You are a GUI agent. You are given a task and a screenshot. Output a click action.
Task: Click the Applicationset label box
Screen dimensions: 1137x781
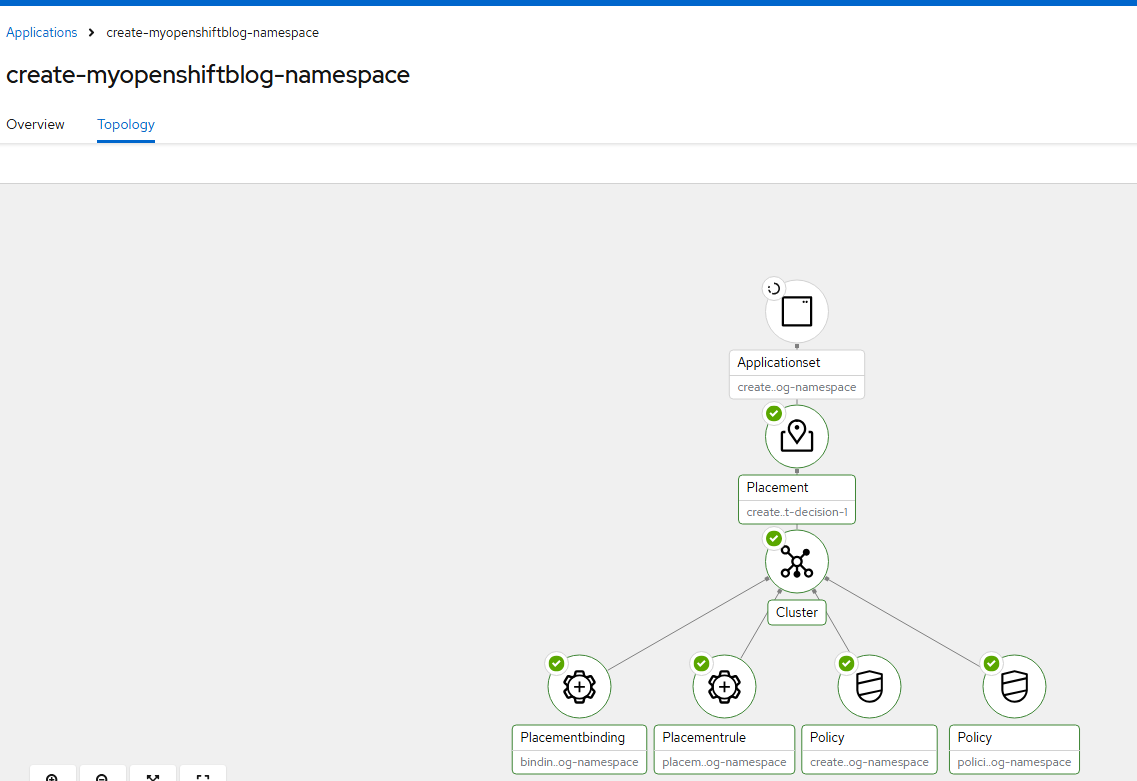(x=796, y=374)
